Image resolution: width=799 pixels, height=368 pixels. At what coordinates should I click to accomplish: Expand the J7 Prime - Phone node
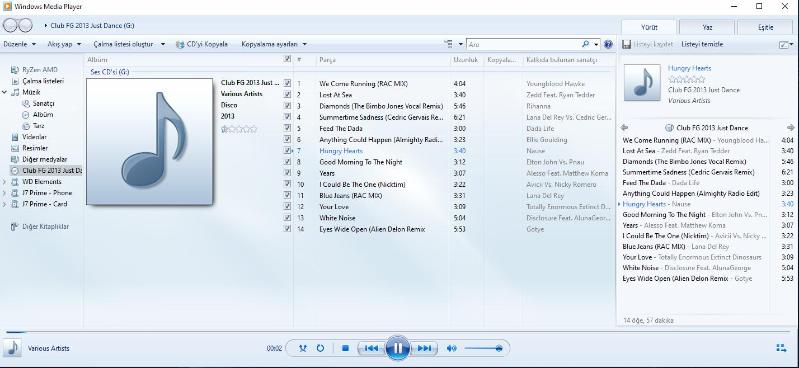click(x=5, y=193)
